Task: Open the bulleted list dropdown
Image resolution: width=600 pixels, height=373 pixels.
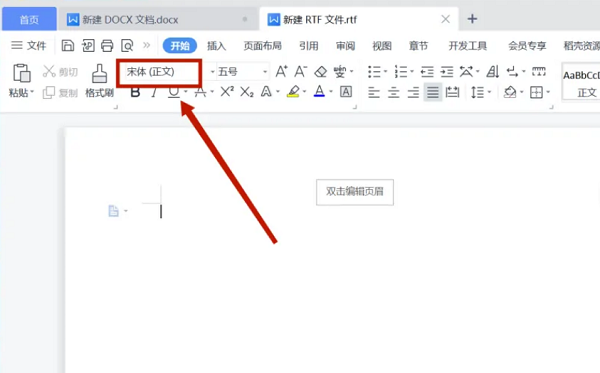Action: coord(386,72)
